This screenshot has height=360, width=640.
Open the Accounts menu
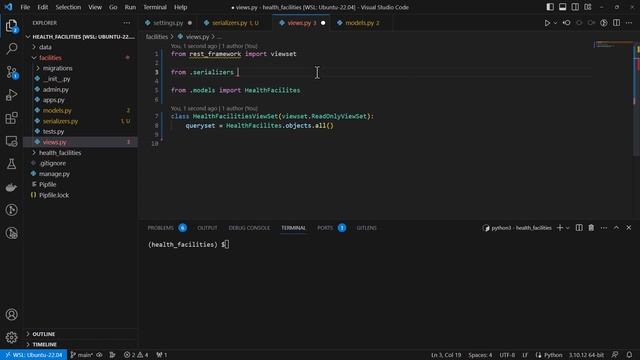click(x=11, y=314)
